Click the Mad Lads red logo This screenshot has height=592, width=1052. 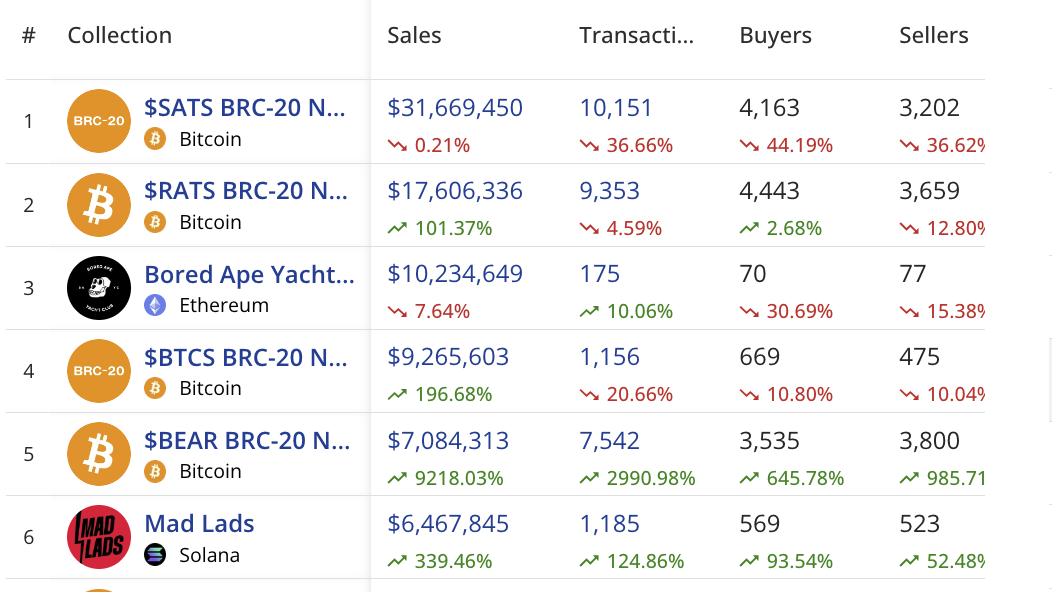click(x=99, y=537)
